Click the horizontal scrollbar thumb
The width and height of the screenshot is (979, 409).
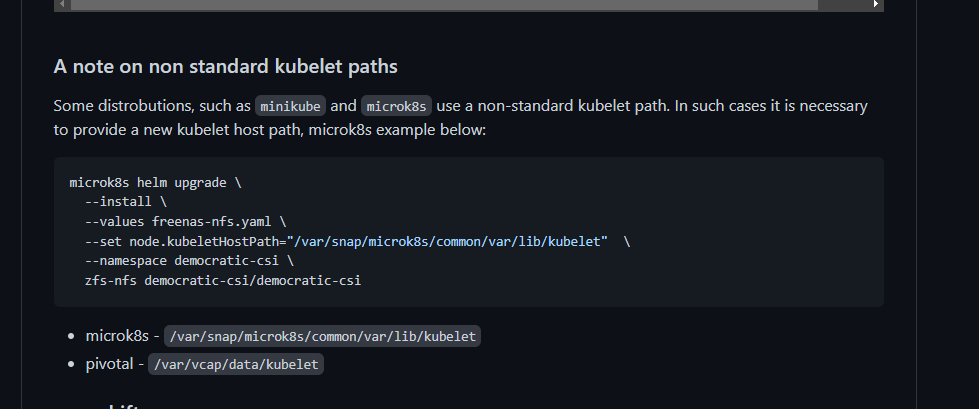coord(444,4)
